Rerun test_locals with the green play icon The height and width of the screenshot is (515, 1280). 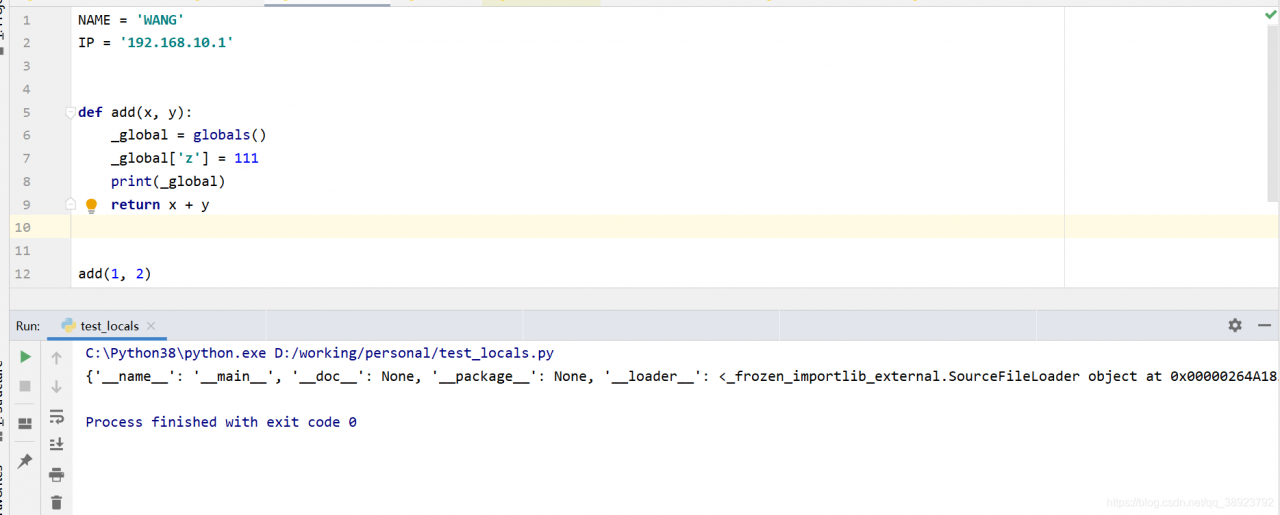pyautogui.click(x=26, y=356)
